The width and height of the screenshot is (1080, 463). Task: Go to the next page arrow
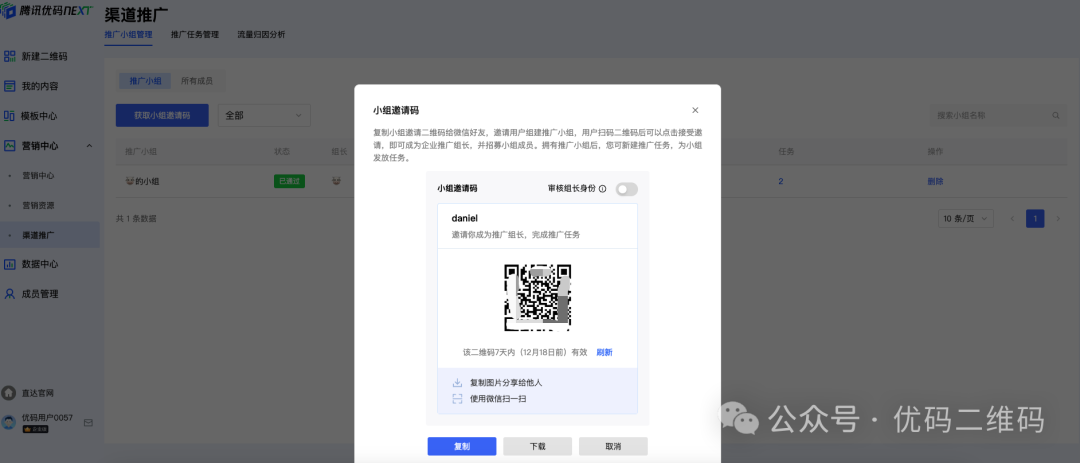[1058, 218]
